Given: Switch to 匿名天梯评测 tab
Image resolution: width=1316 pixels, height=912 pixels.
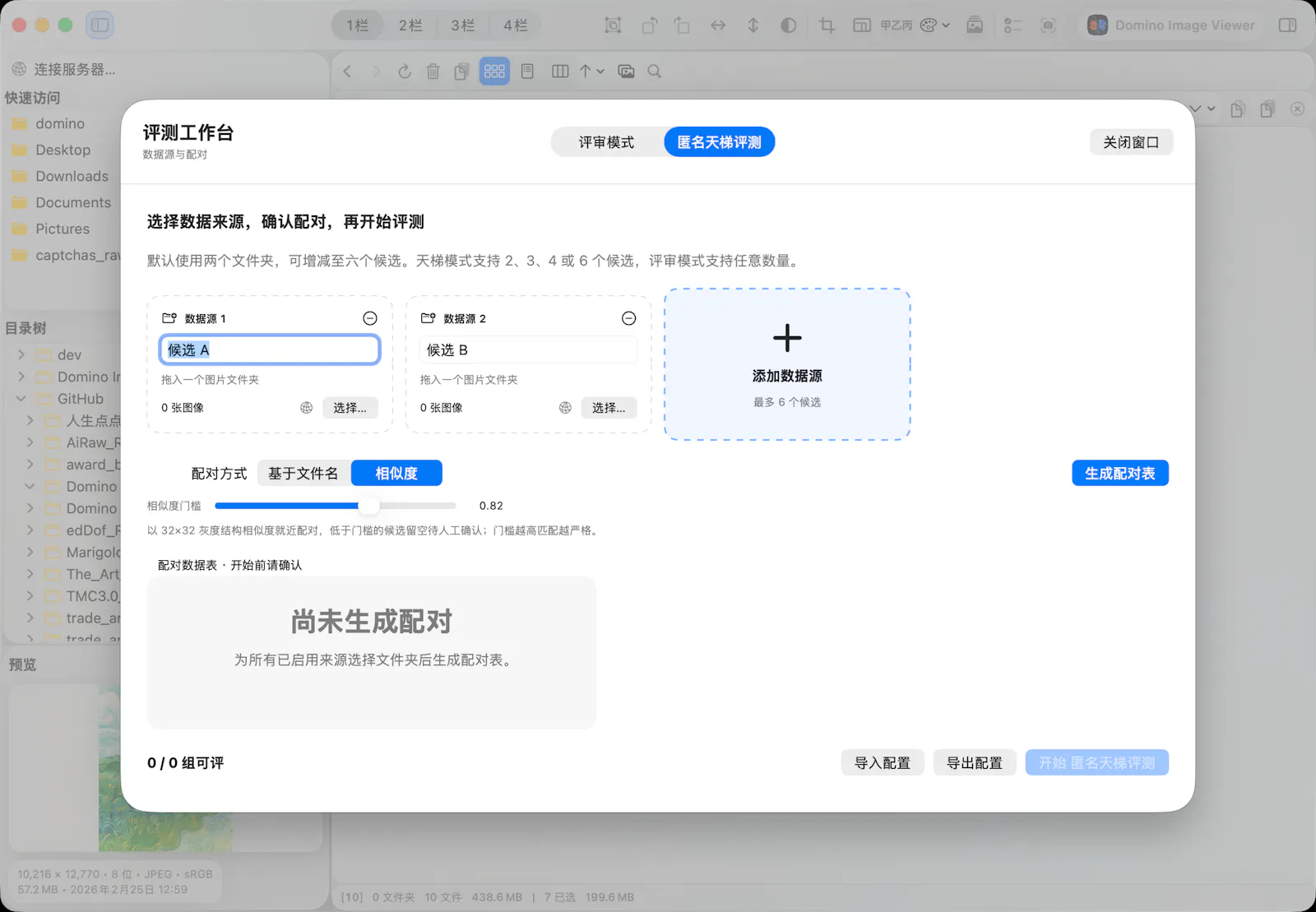Looking at the screenshot, I should point(720,142).
